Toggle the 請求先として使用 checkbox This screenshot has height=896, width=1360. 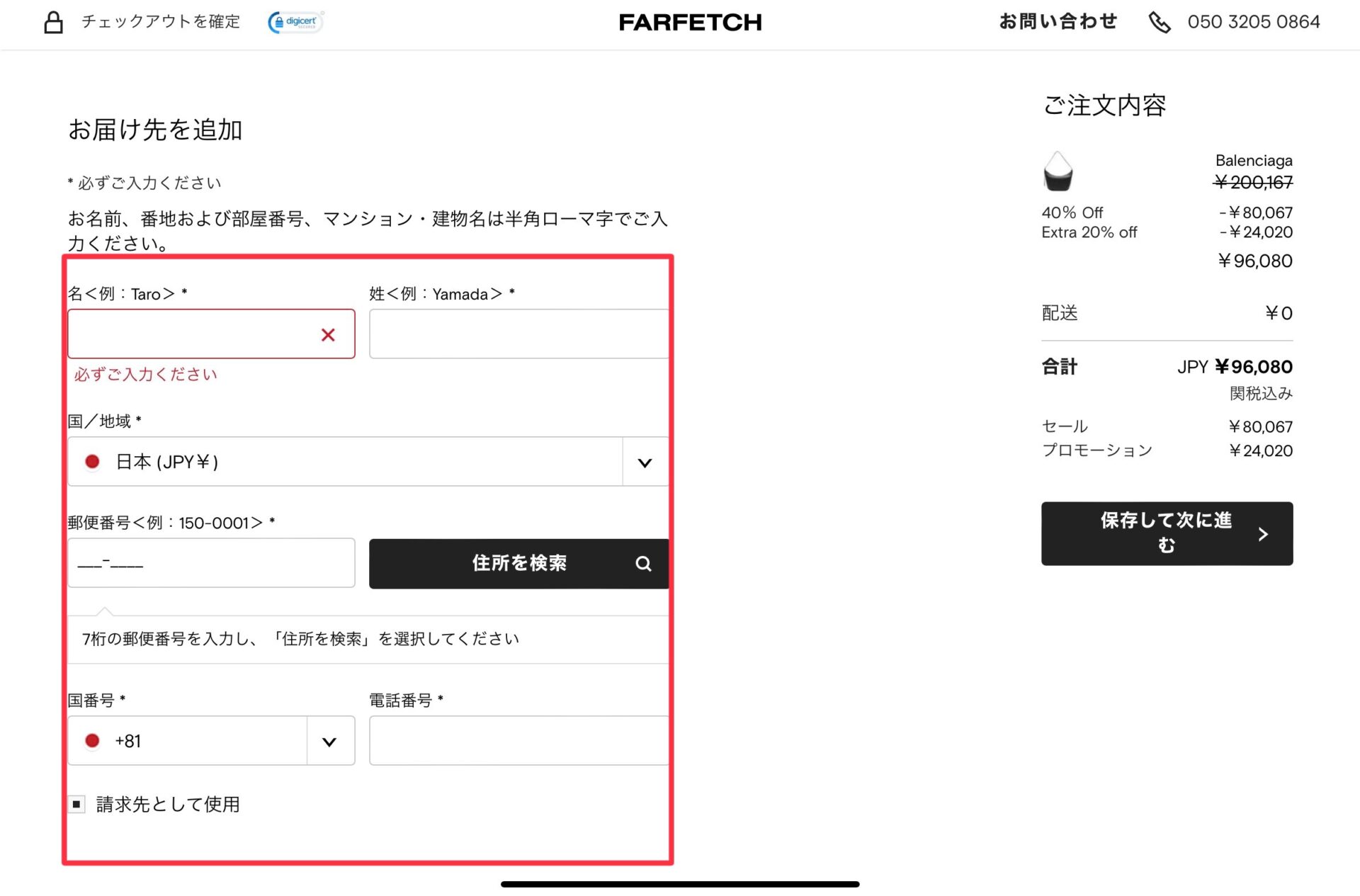tap(76, 804)
